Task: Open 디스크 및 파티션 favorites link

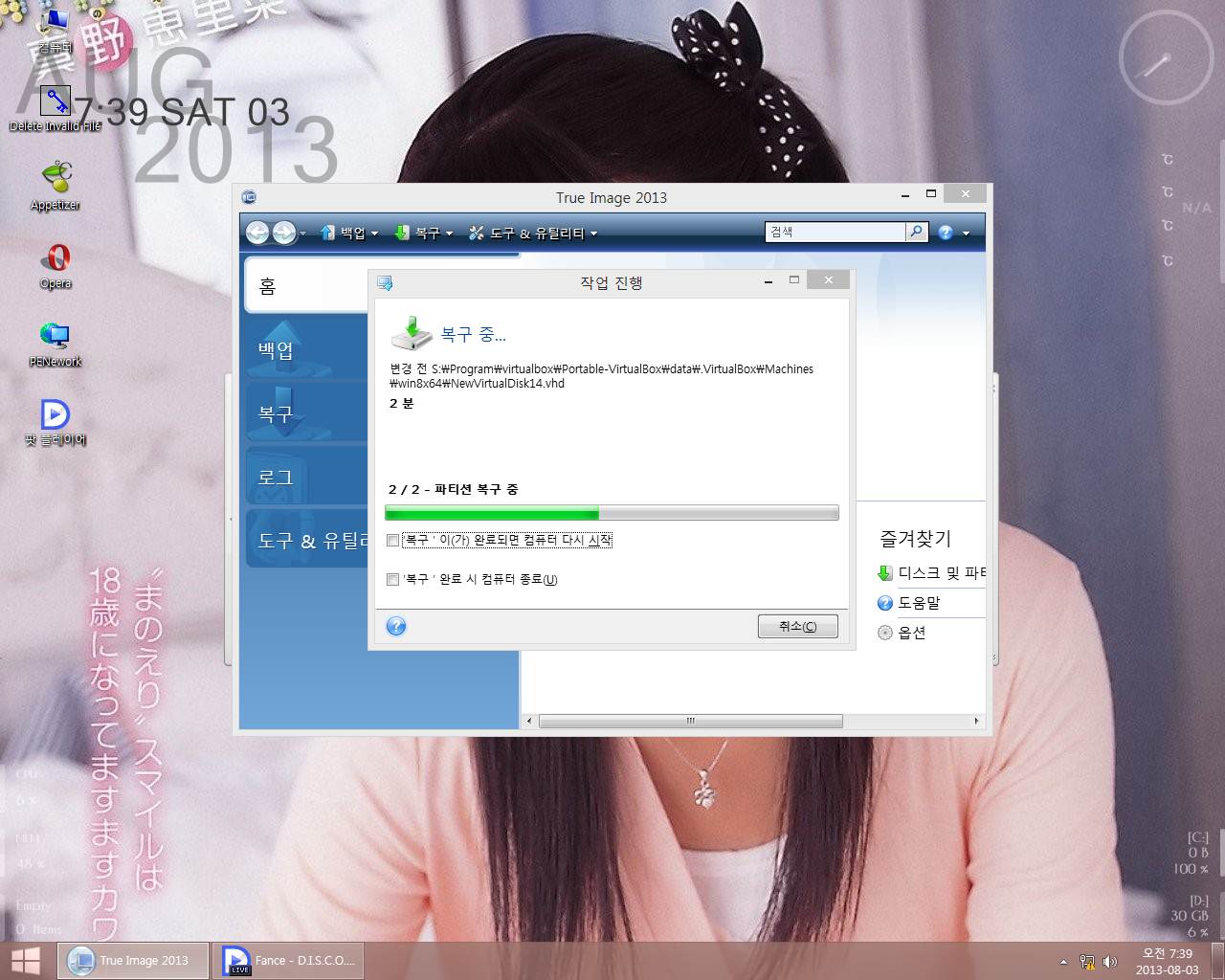Action: (x=942, y=572)
